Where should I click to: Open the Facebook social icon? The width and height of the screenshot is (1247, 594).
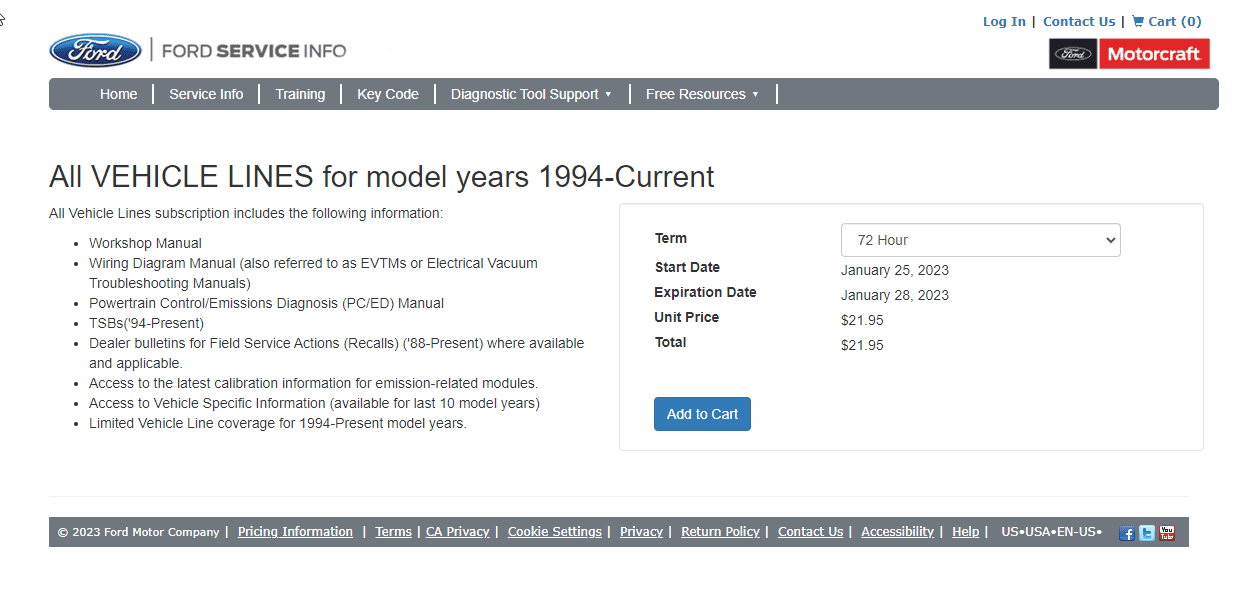tap(1127, 533)
